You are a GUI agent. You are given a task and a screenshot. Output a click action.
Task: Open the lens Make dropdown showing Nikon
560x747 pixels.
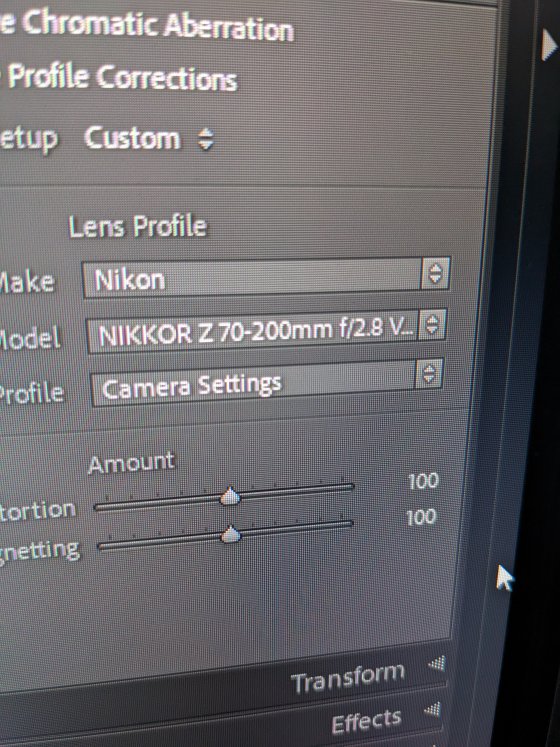coord(266,278)
